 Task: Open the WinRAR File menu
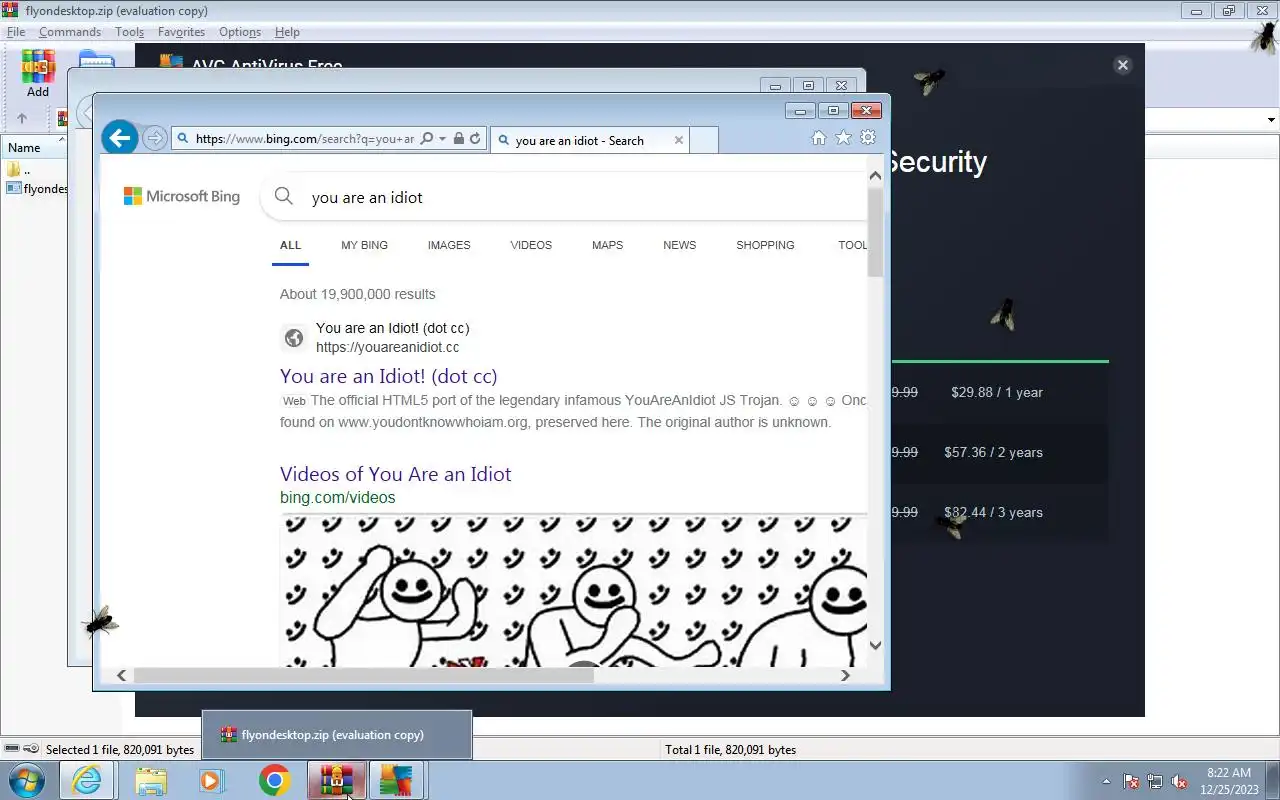point(16,32)
